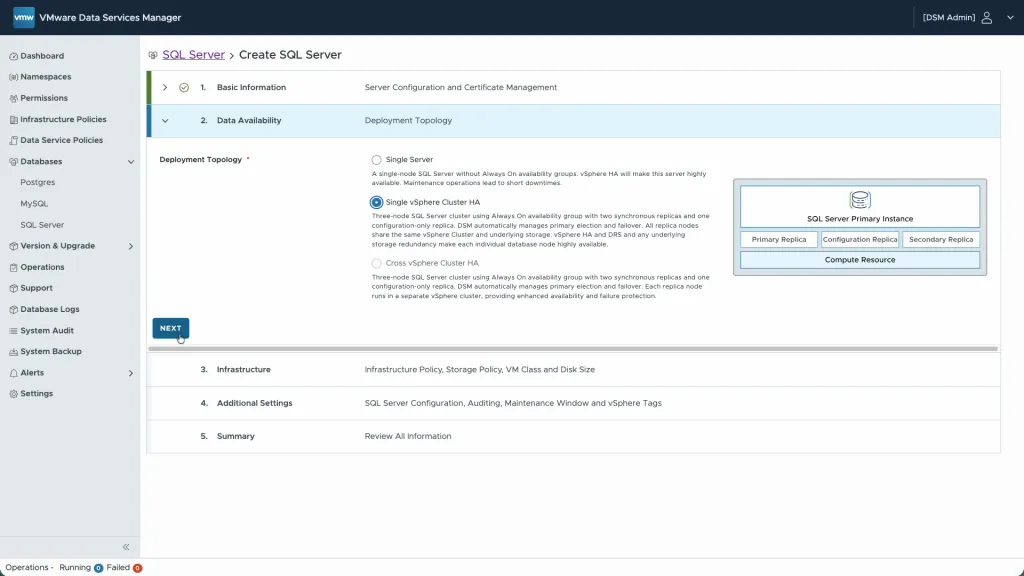Viewport: 1024px width, 576px height.
Task: Collapse the Data Availability step chevron
Action: coord(165,121)
